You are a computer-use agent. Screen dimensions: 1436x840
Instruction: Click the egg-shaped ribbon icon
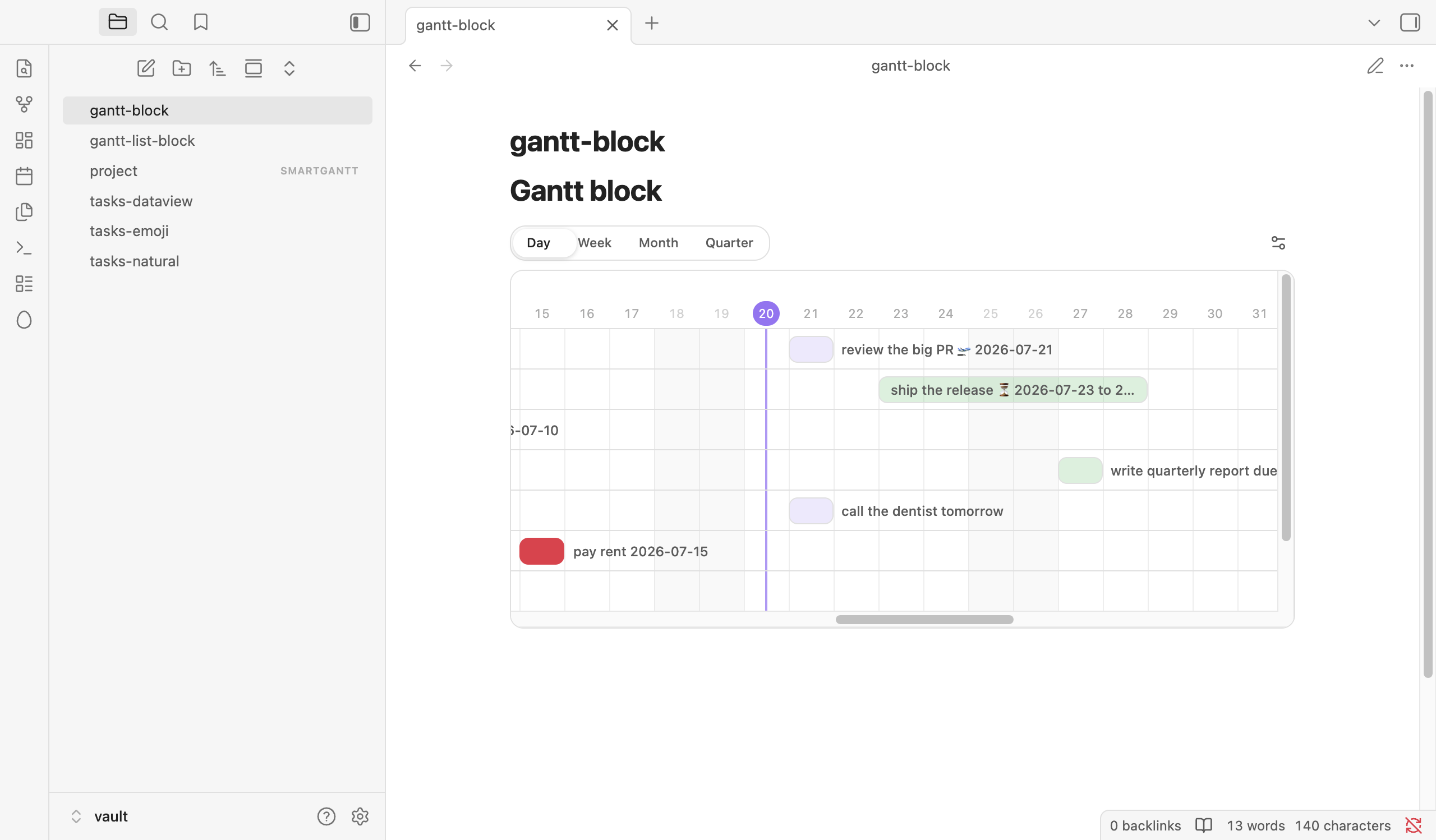[24, 320]
